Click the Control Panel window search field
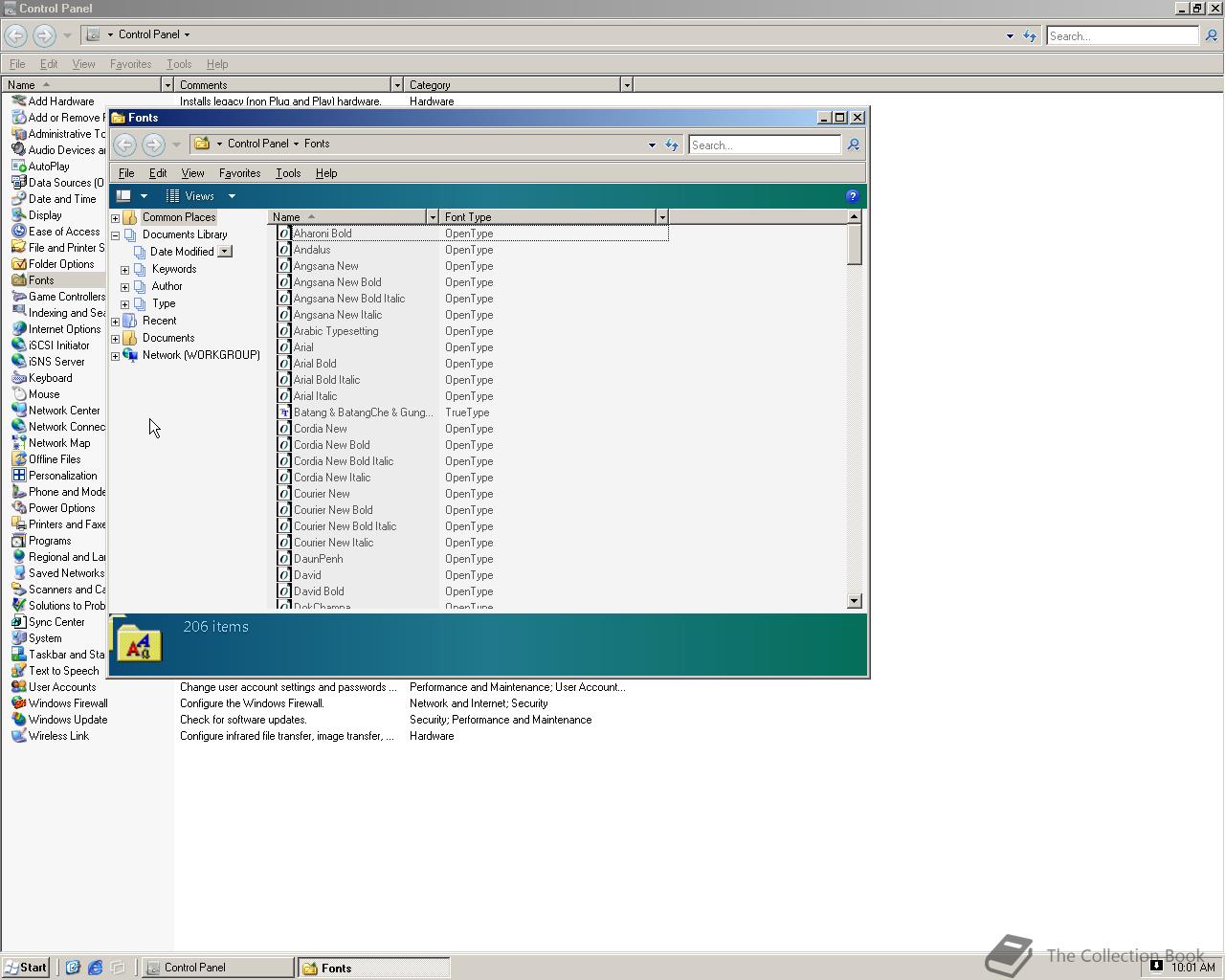The image size is (1225, 980). pos(1122,36)
